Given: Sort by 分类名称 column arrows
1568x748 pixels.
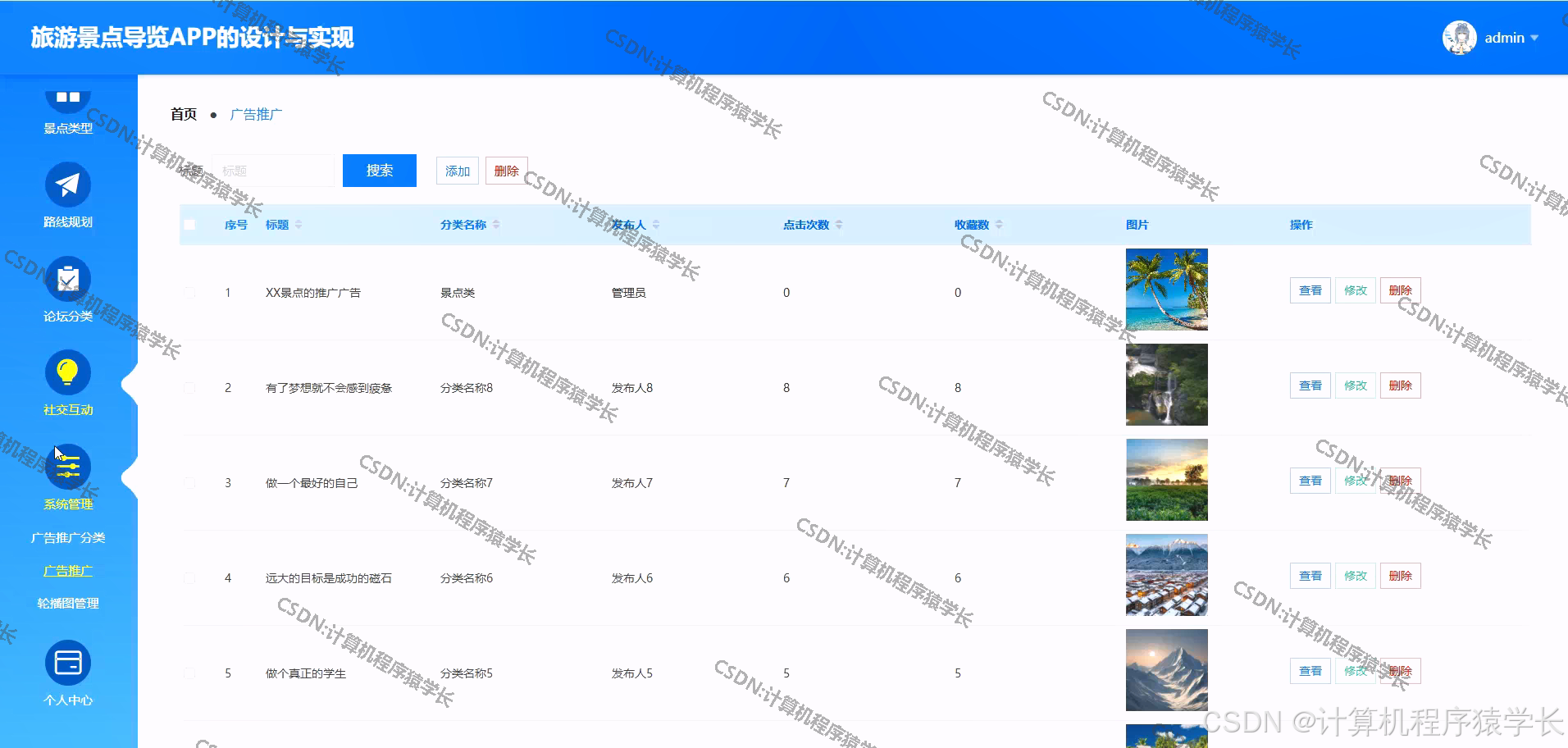Looking at the screenshot, I should click(496, 225).
